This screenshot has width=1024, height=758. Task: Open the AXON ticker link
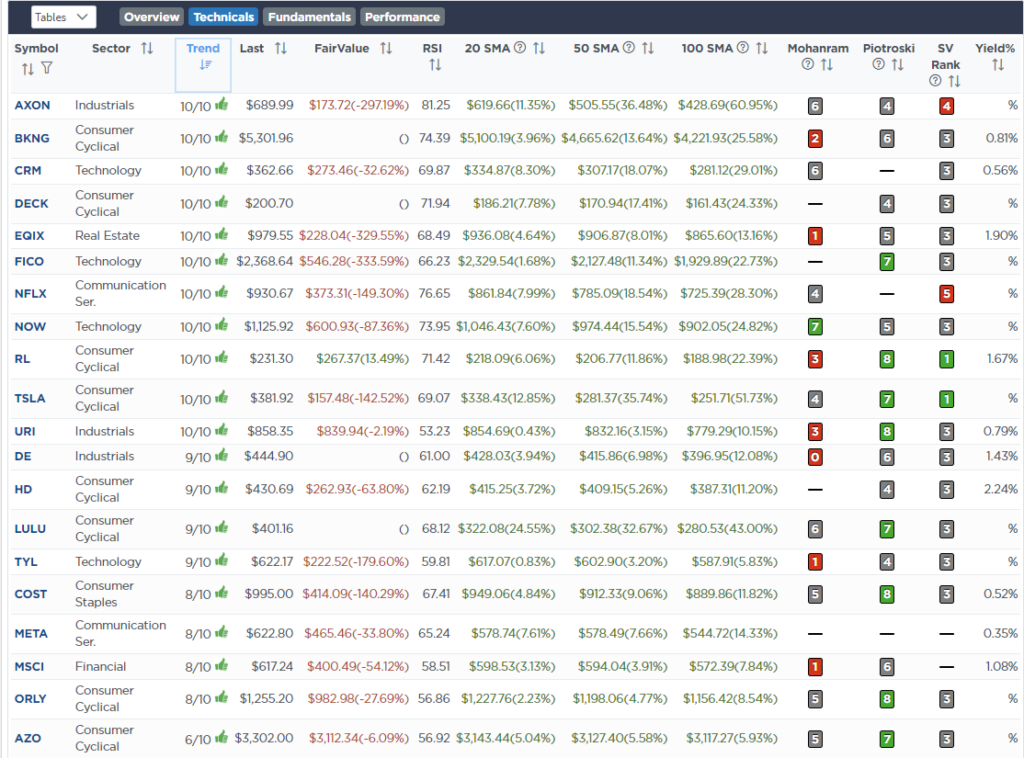32,105
